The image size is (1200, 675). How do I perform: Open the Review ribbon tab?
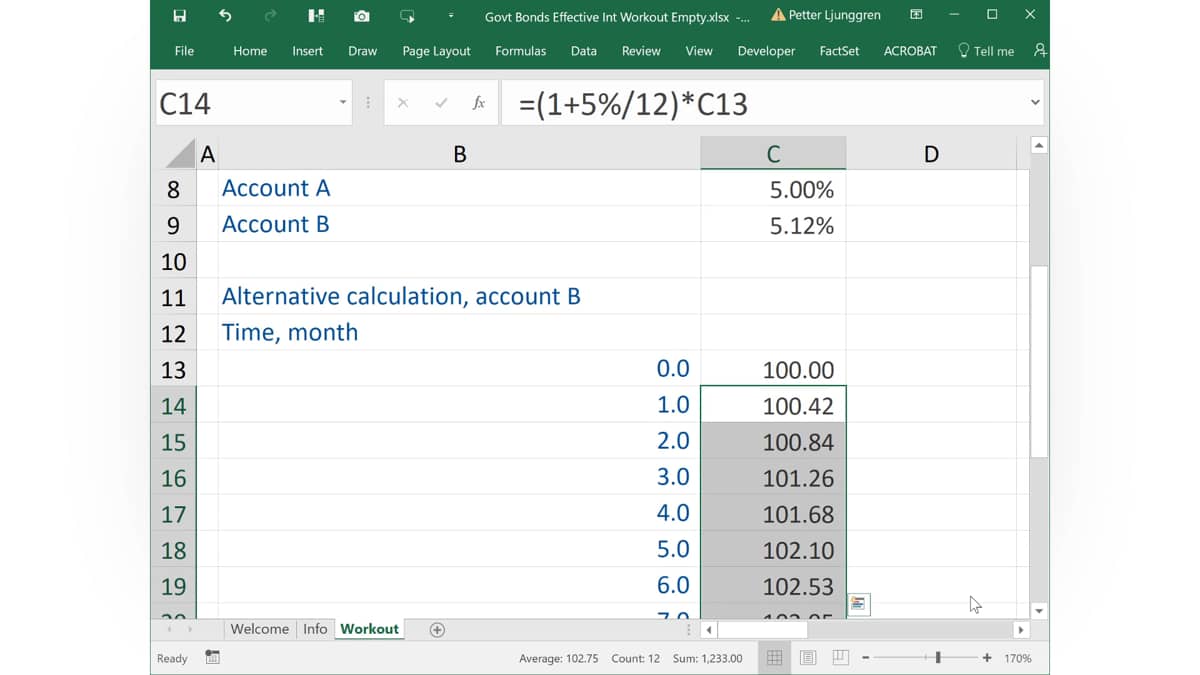point(641,51)
